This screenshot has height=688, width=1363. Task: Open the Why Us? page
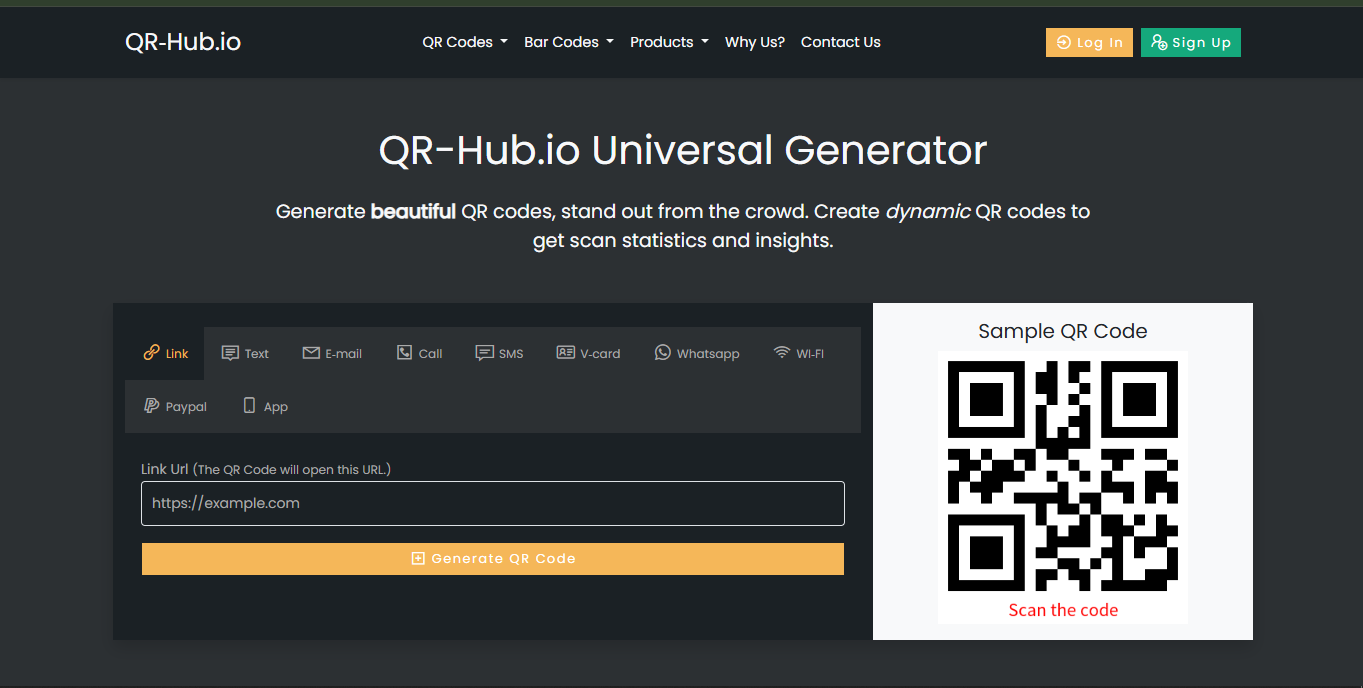tap(755, 42)
